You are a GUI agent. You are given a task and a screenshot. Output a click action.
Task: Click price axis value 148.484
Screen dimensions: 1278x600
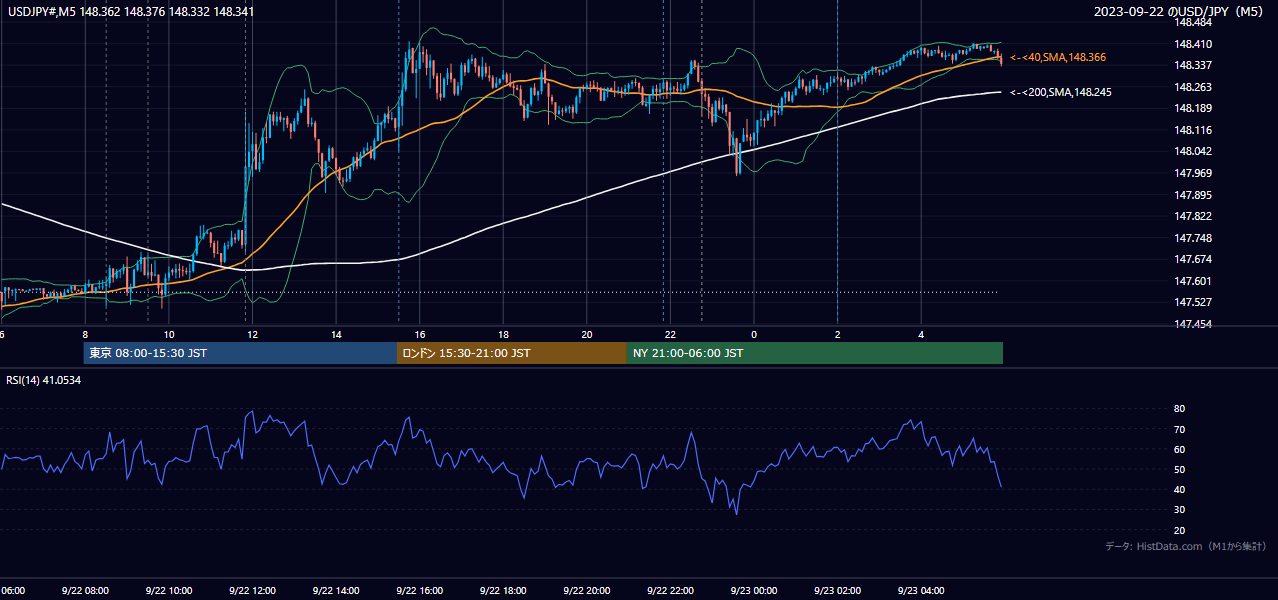[1194, 23]
